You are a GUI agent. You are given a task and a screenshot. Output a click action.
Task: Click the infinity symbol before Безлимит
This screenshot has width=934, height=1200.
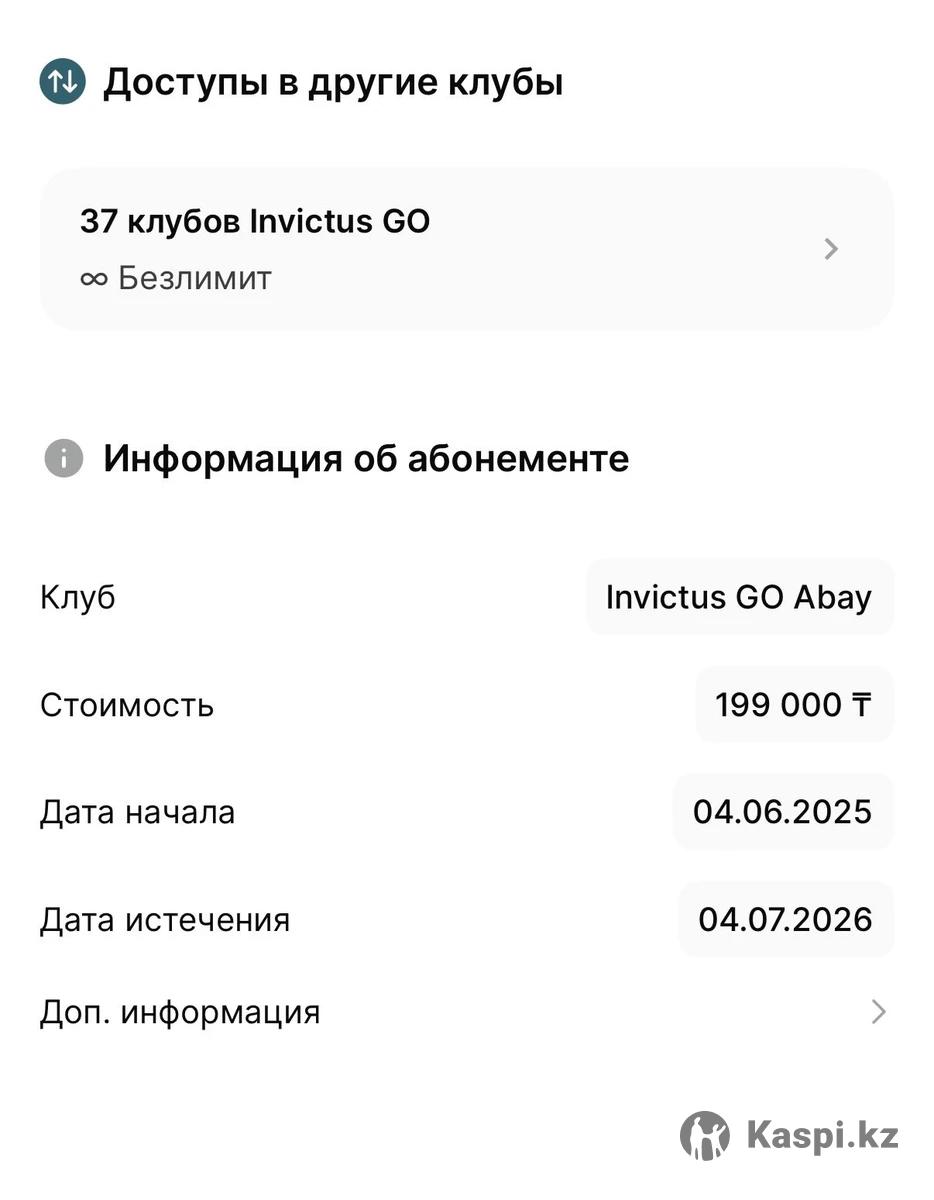93,278
